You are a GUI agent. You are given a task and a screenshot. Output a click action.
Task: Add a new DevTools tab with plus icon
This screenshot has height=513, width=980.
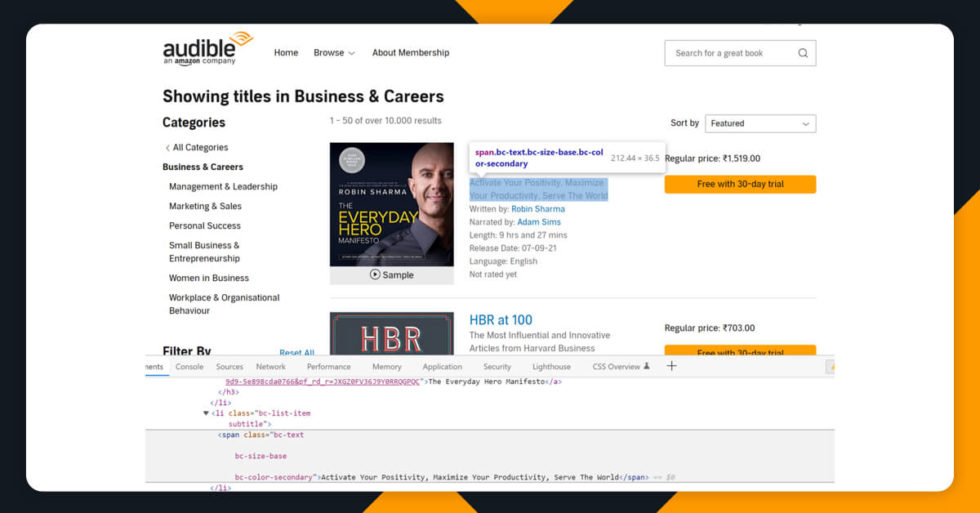coord(671,366)
